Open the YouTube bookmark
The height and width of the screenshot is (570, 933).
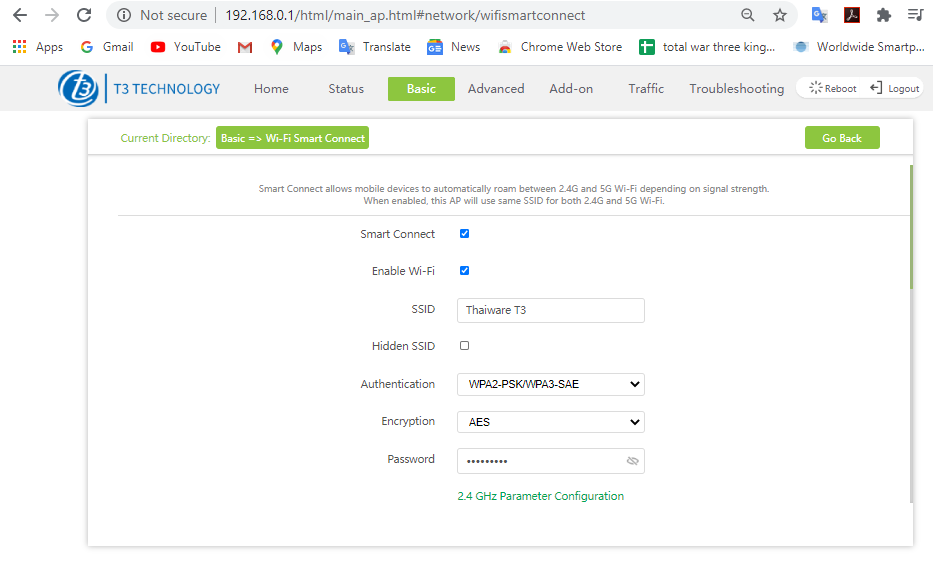click(x=186, y=47)
